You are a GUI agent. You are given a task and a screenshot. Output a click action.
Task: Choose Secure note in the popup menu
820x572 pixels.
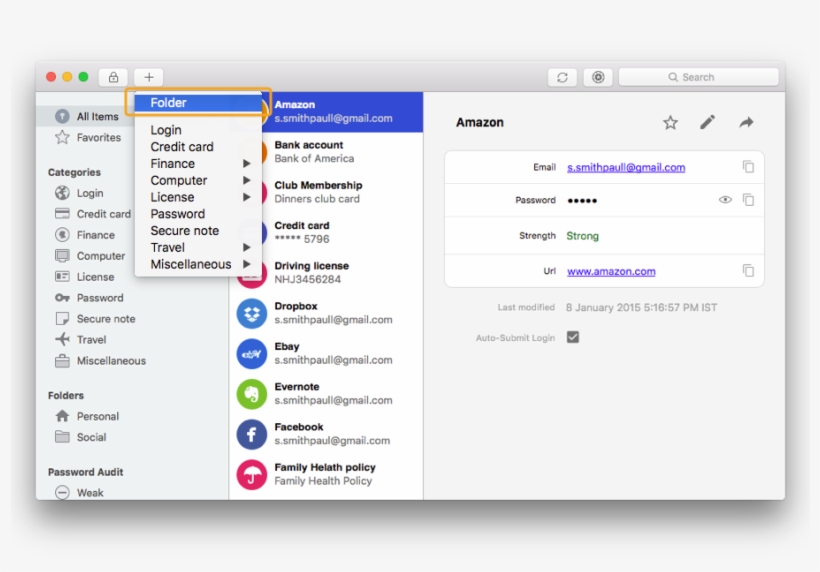pyautogui.click(x=184, y=231)
